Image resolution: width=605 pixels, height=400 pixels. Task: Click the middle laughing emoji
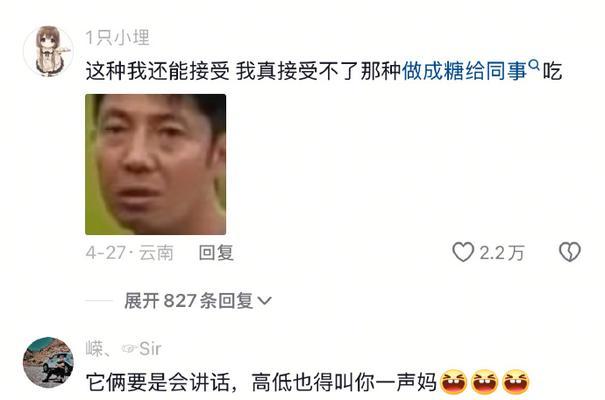[x=485, y=382]
